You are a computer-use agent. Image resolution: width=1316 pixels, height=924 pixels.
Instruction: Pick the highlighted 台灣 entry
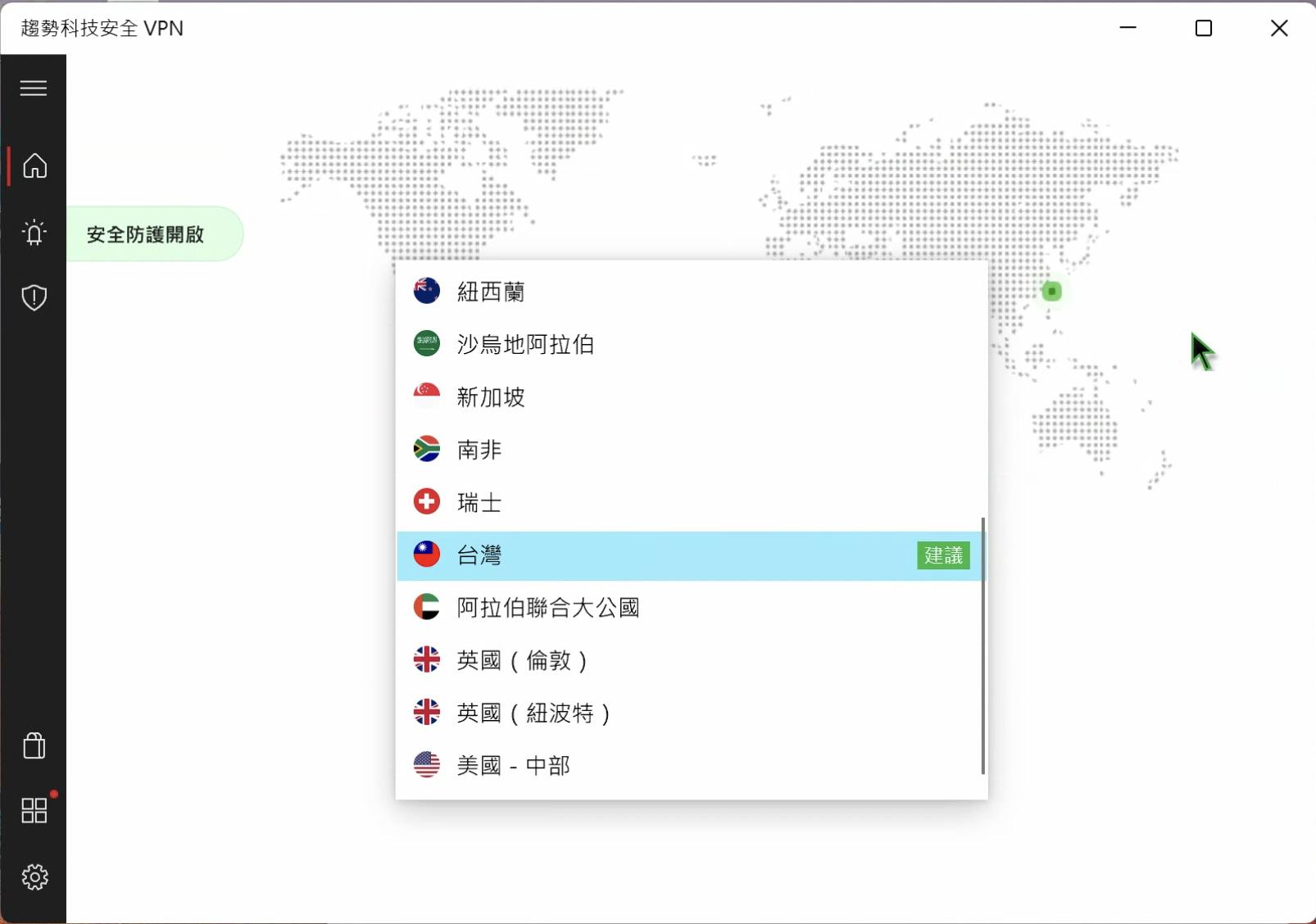tap(689, 555)
